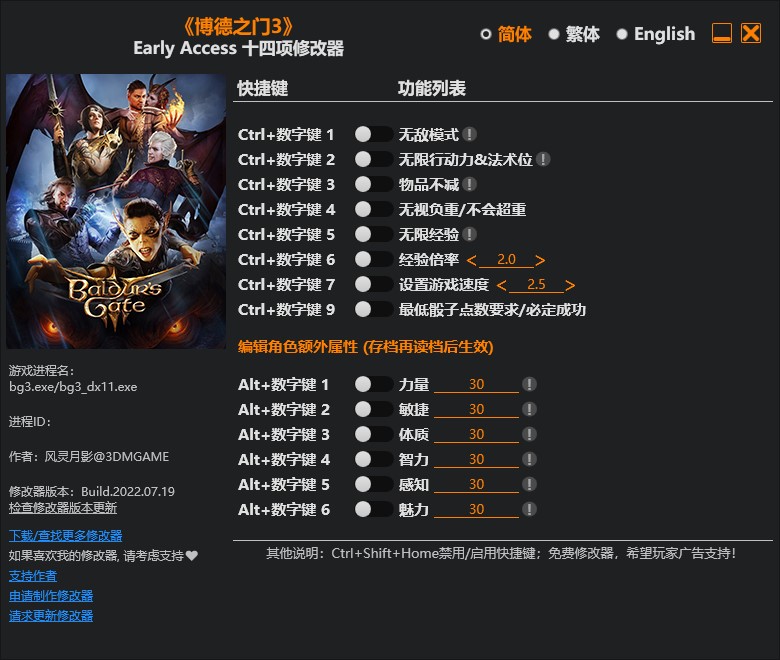This screenshot has width=780, height=660.
Task: Decrease 设置游戏速度 with the left arrow
Action: click(501, 285)
